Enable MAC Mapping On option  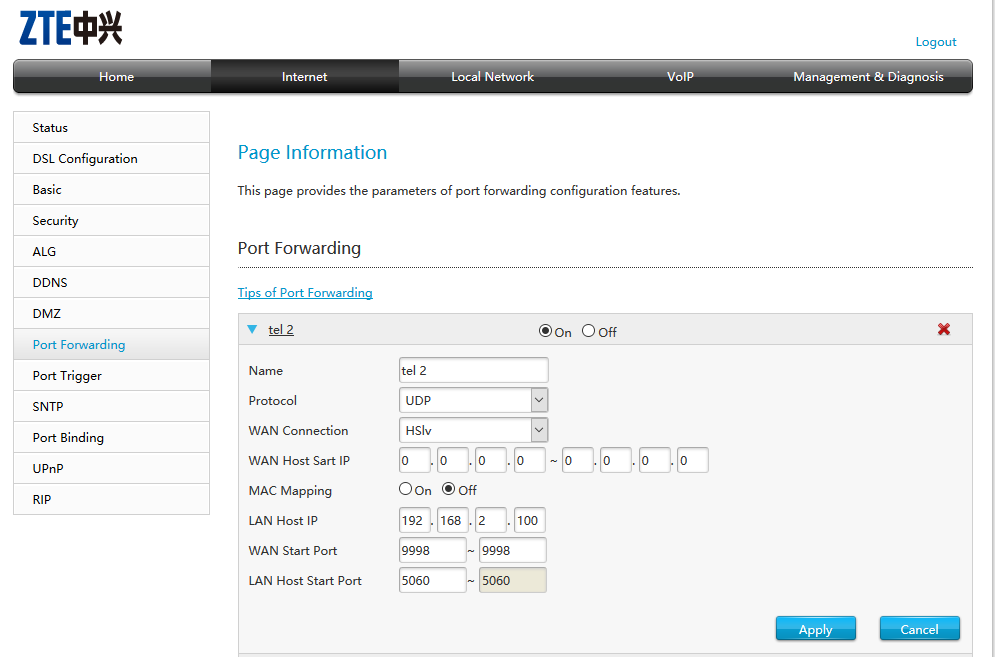[405, 490]
